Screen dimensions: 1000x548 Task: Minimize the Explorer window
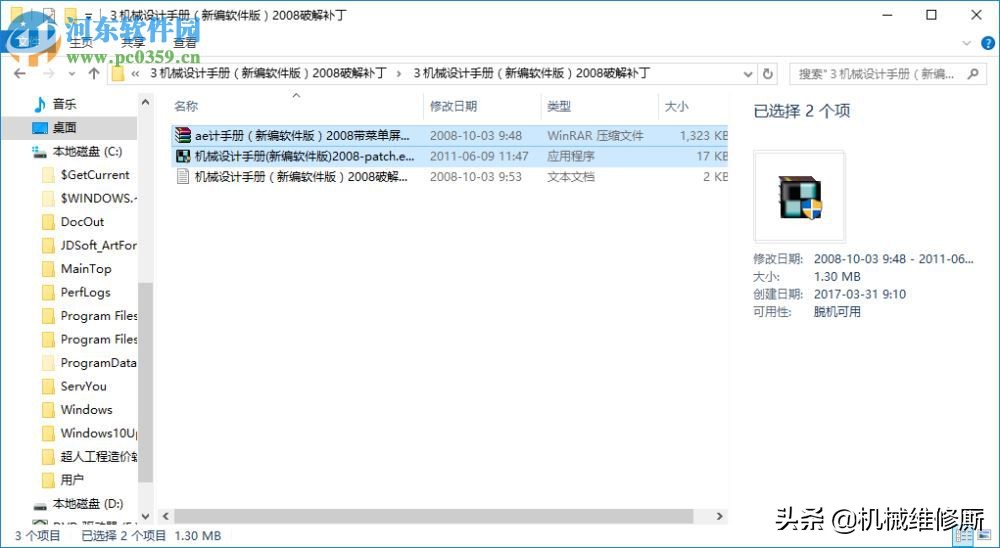(887, 15)
